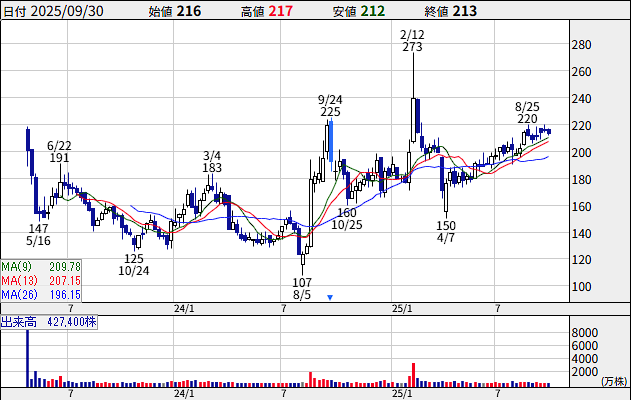
Task: Click the 2000 volume axis label
Action: (x=585, y=371)
